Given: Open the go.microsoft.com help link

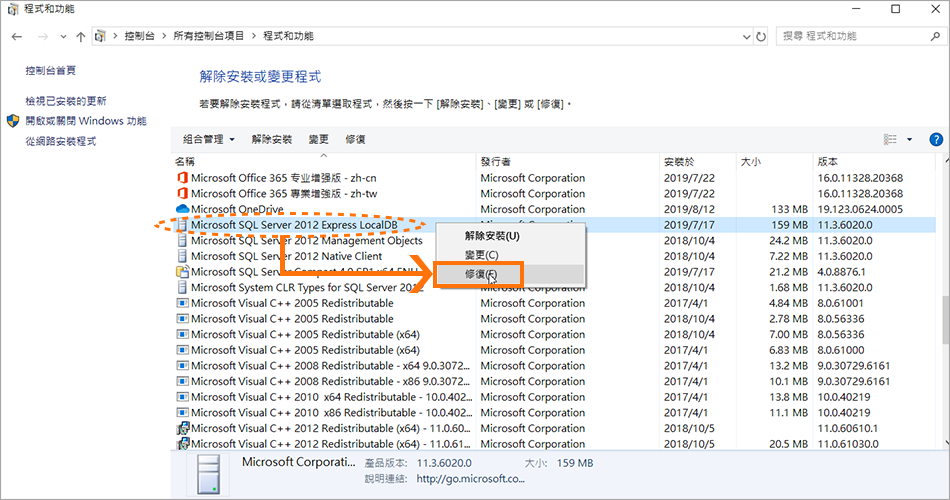Looking at the screenshot, I should (471, 479).
